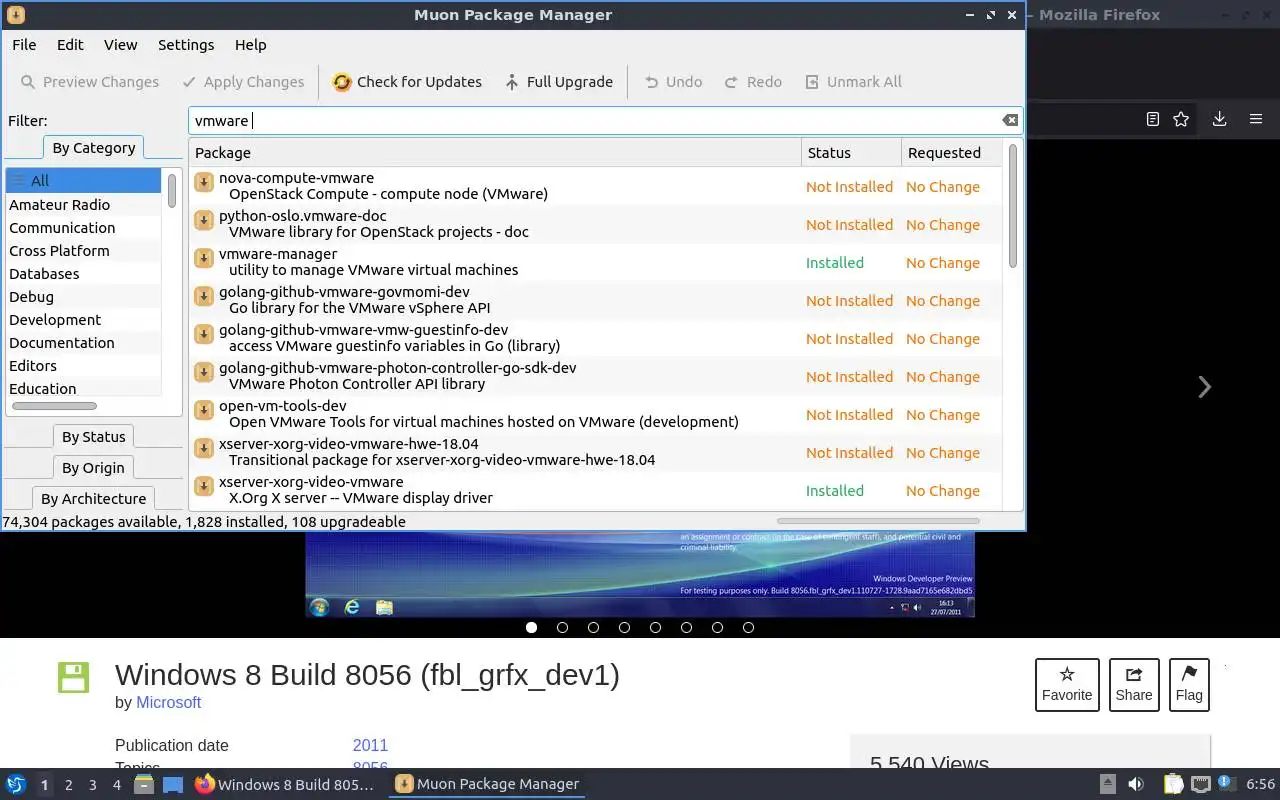Click the Flag button
The height and width of the screenshot is (800, 1280).
click(1189, 685)
